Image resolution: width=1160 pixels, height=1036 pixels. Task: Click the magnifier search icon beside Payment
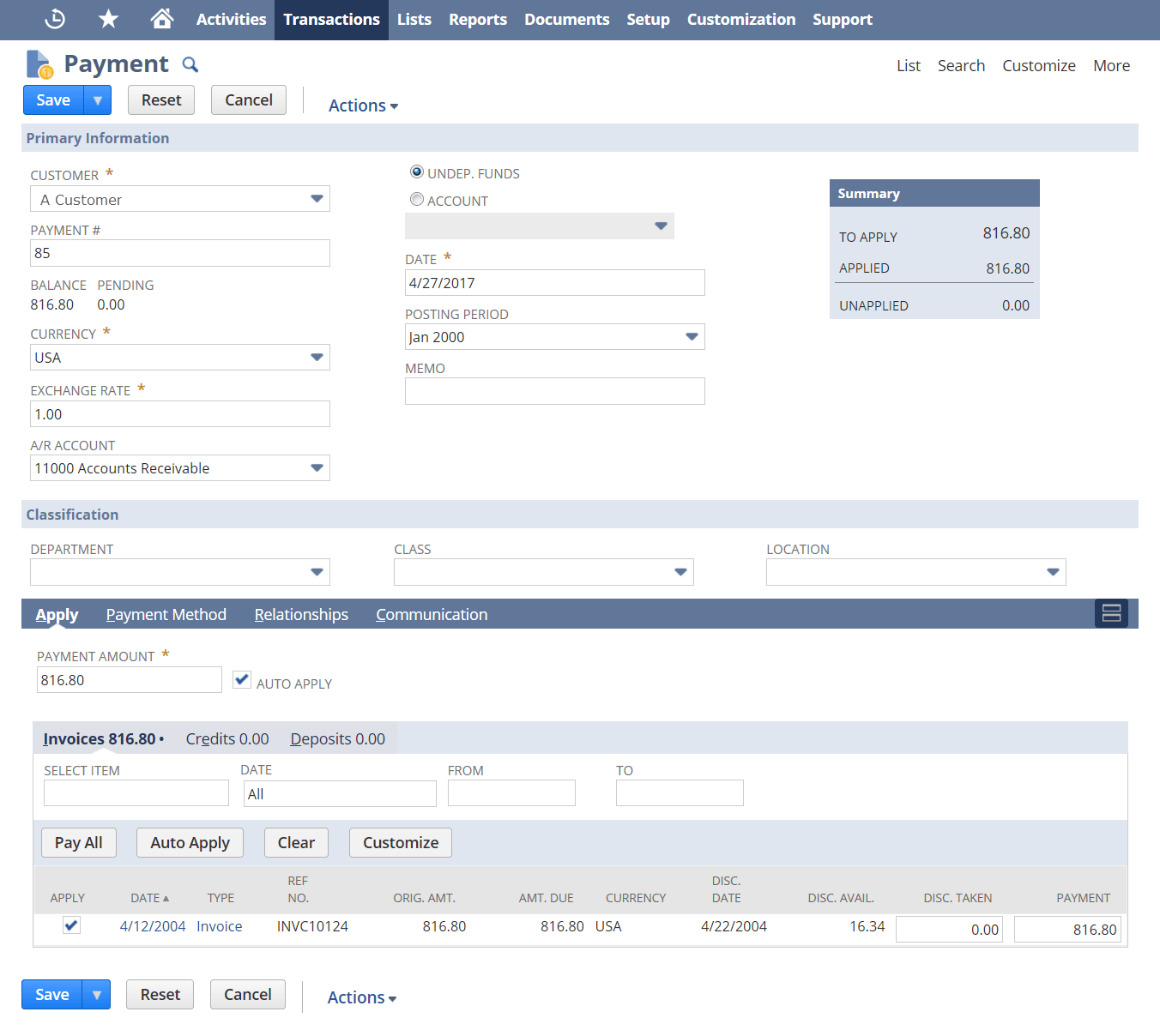(190, 64)
